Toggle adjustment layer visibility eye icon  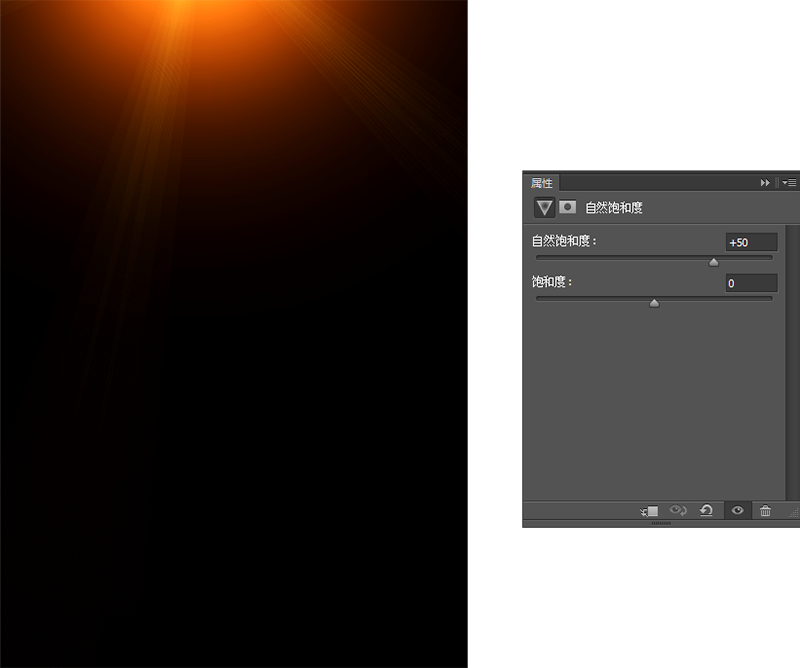click(737, 510)
